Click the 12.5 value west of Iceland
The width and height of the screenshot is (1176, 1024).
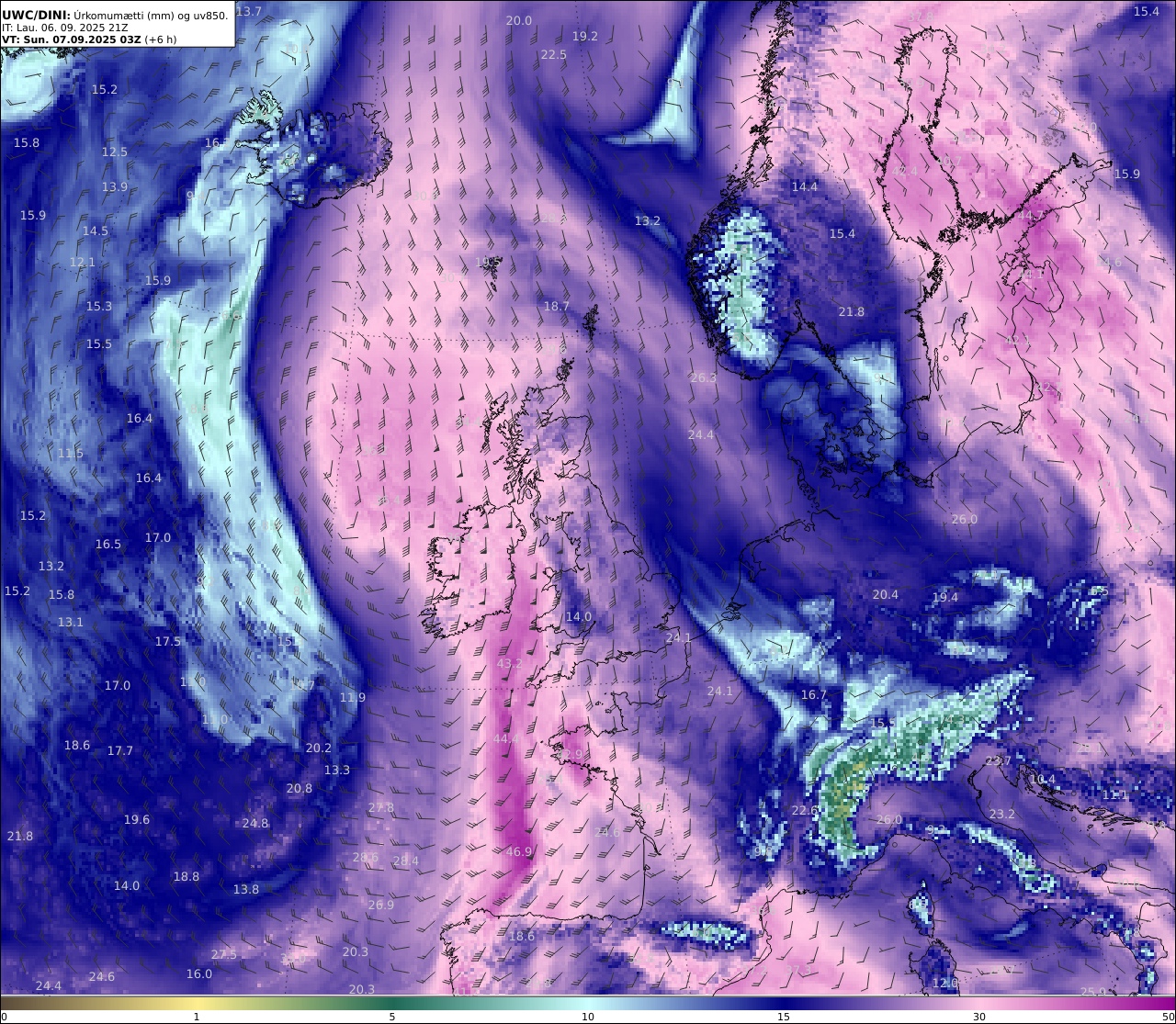coord(115,152)
